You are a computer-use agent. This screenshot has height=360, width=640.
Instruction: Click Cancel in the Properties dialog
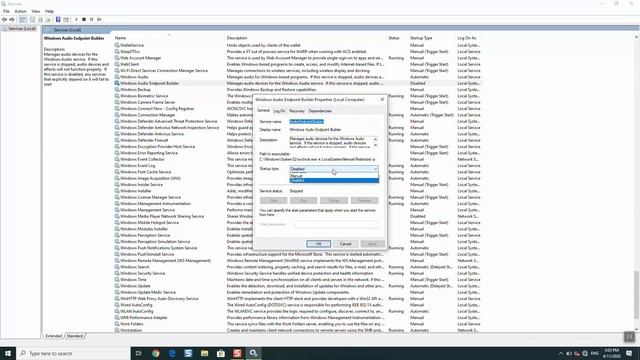345,244
